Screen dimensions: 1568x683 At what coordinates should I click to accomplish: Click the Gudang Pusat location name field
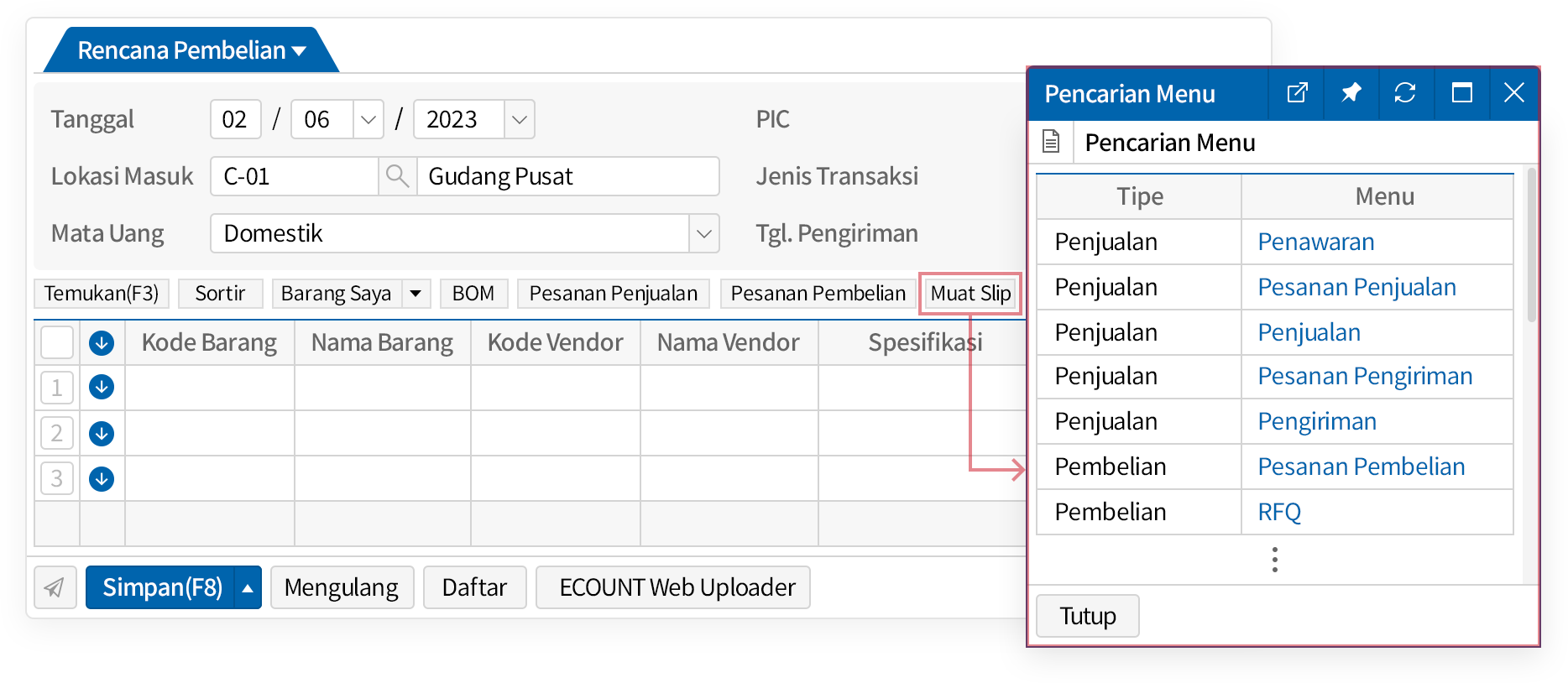click(x=567, y=176)
